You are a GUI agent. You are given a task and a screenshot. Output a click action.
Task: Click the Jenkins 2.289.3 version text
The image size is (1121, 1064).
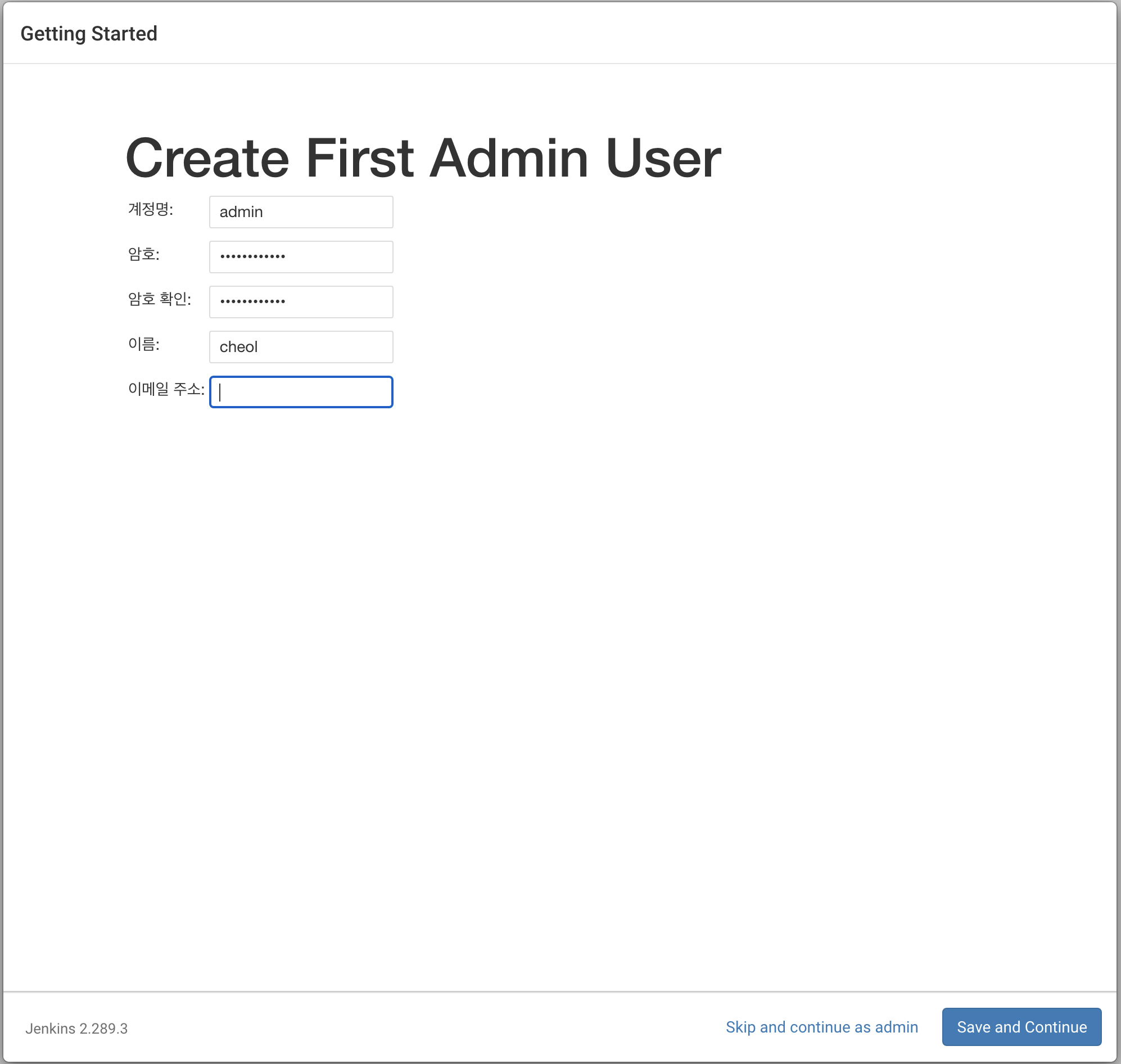click(x=76, y=1028)
